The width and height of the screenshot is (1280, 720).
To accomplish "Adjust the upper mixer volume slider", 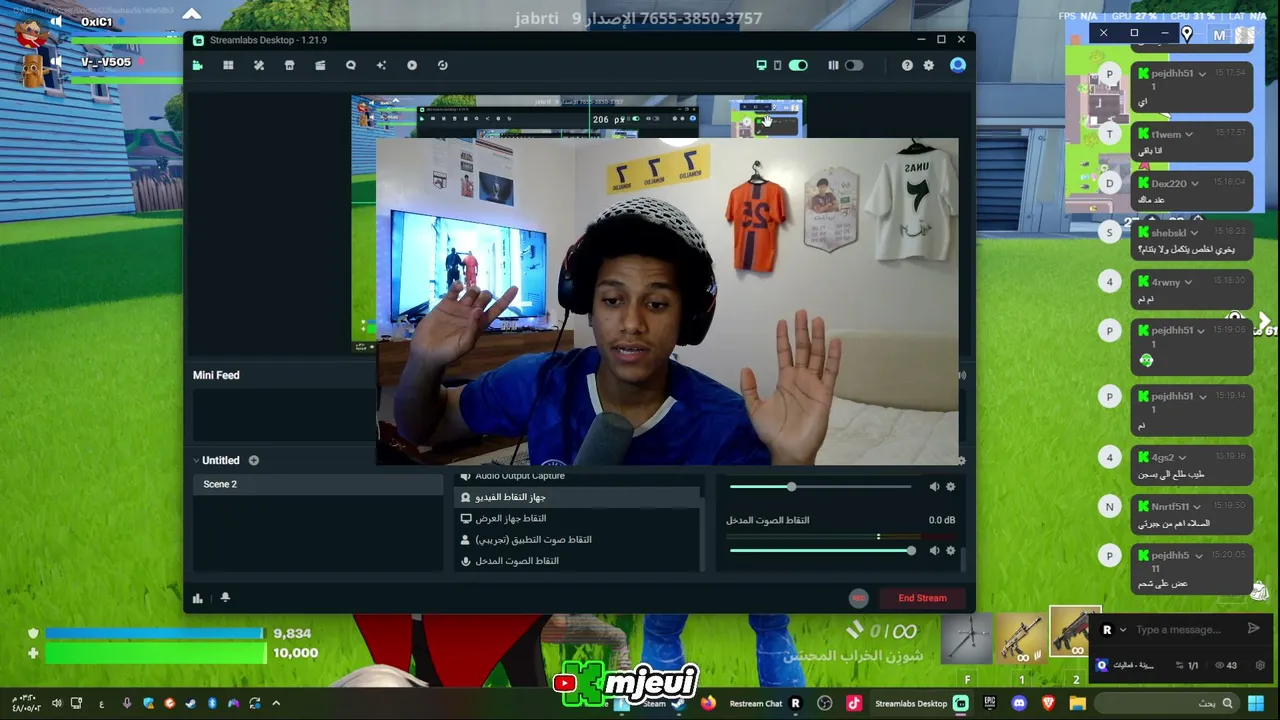I will coord(821,487).
